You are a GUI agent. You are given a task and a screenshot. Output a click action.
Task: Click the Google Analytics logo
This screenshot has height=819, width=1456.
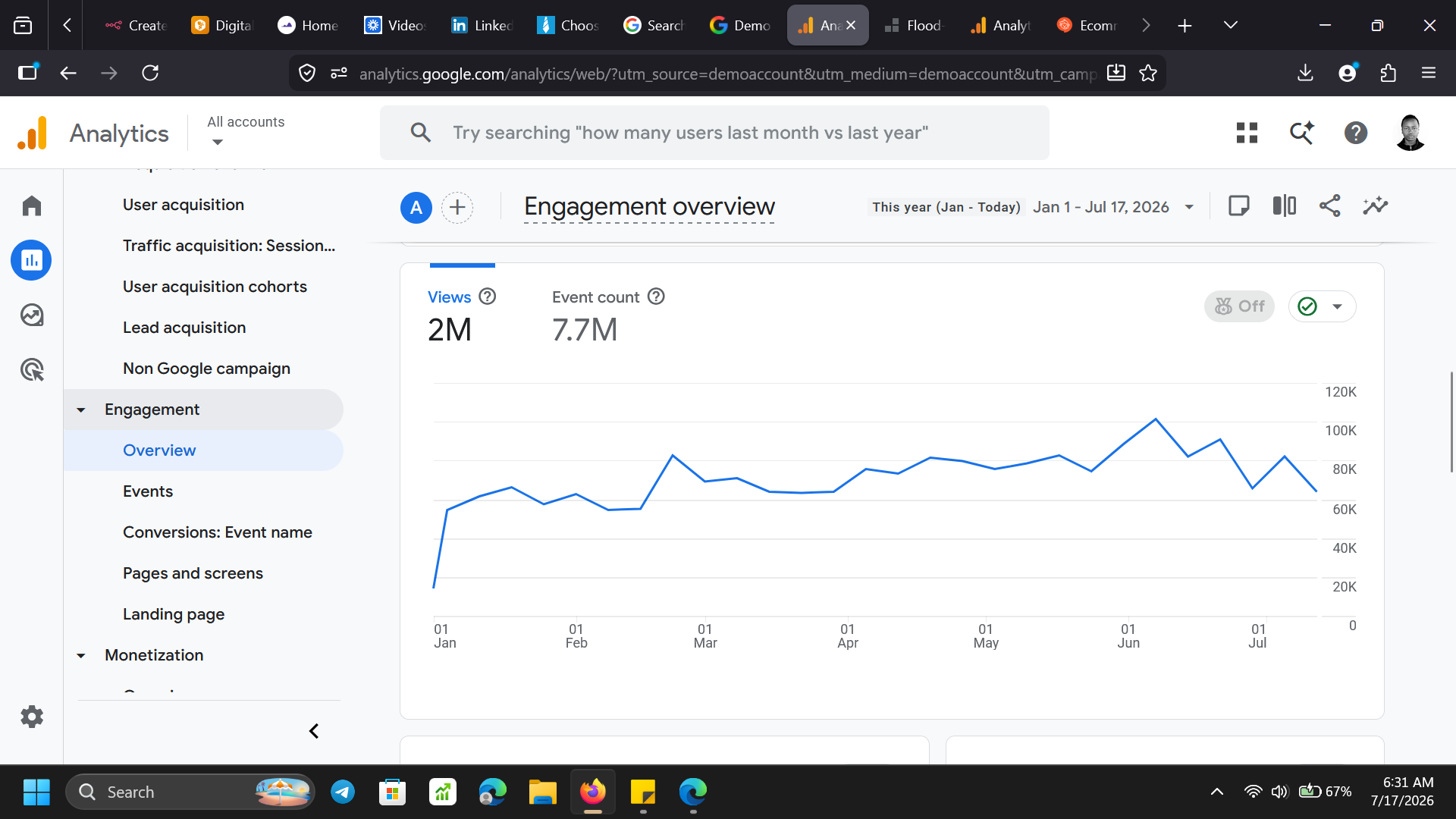pos(32,133)
